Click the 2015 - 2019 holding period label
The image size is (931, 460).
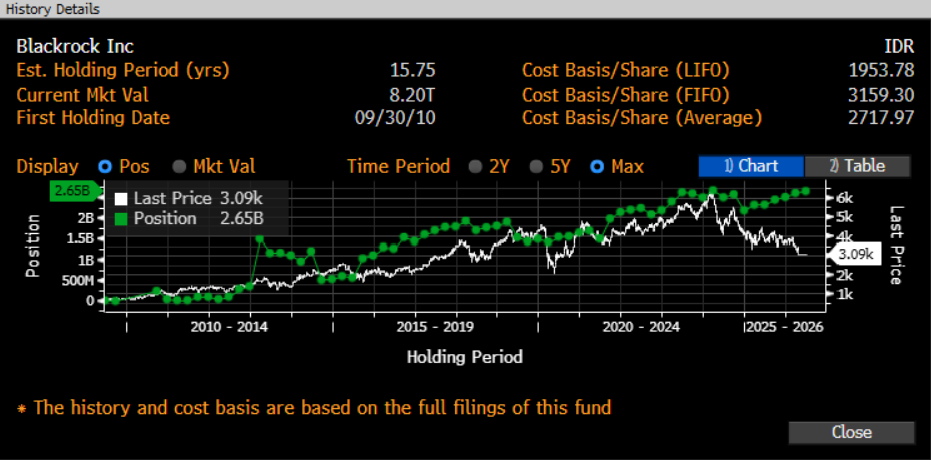coord(435,327)
